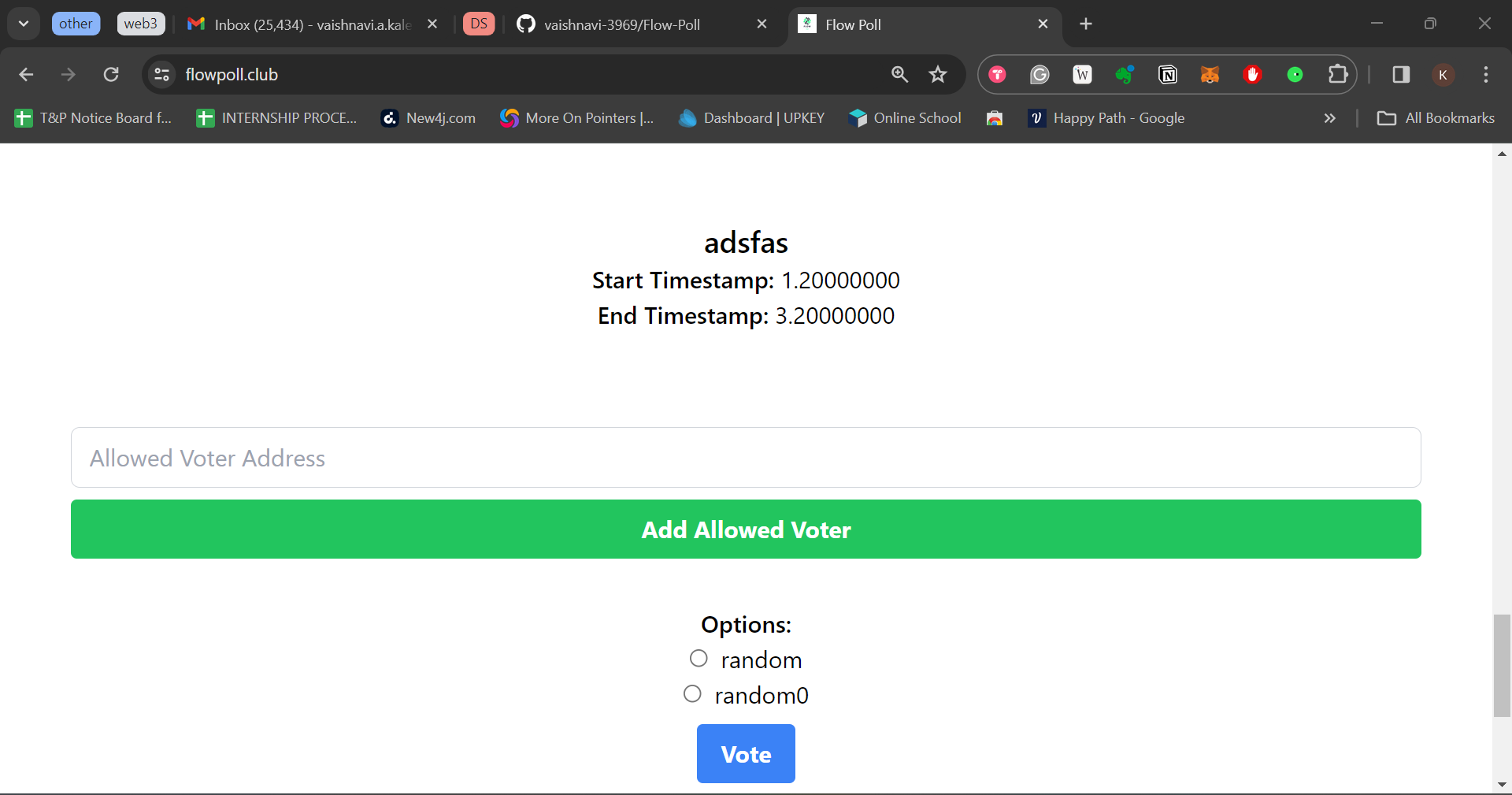1512x795 pixels.
Task: Click the Grammarly extension icon
Action: [1040, 75]
